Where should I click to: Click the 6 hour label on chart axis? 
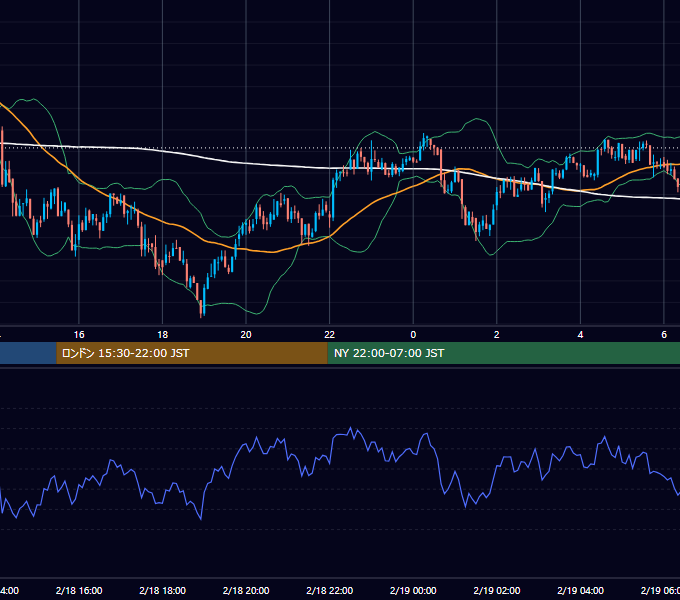tap(664, 335)
